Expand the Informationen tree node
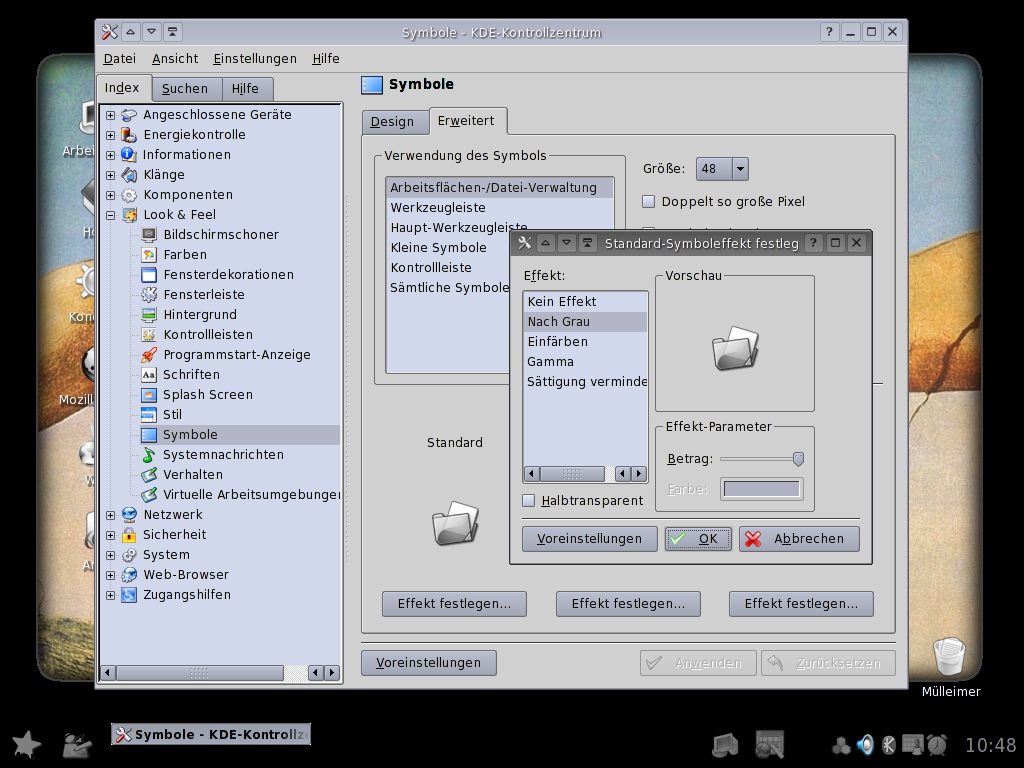The image size is (1024, 768). [x=110, y=155]
